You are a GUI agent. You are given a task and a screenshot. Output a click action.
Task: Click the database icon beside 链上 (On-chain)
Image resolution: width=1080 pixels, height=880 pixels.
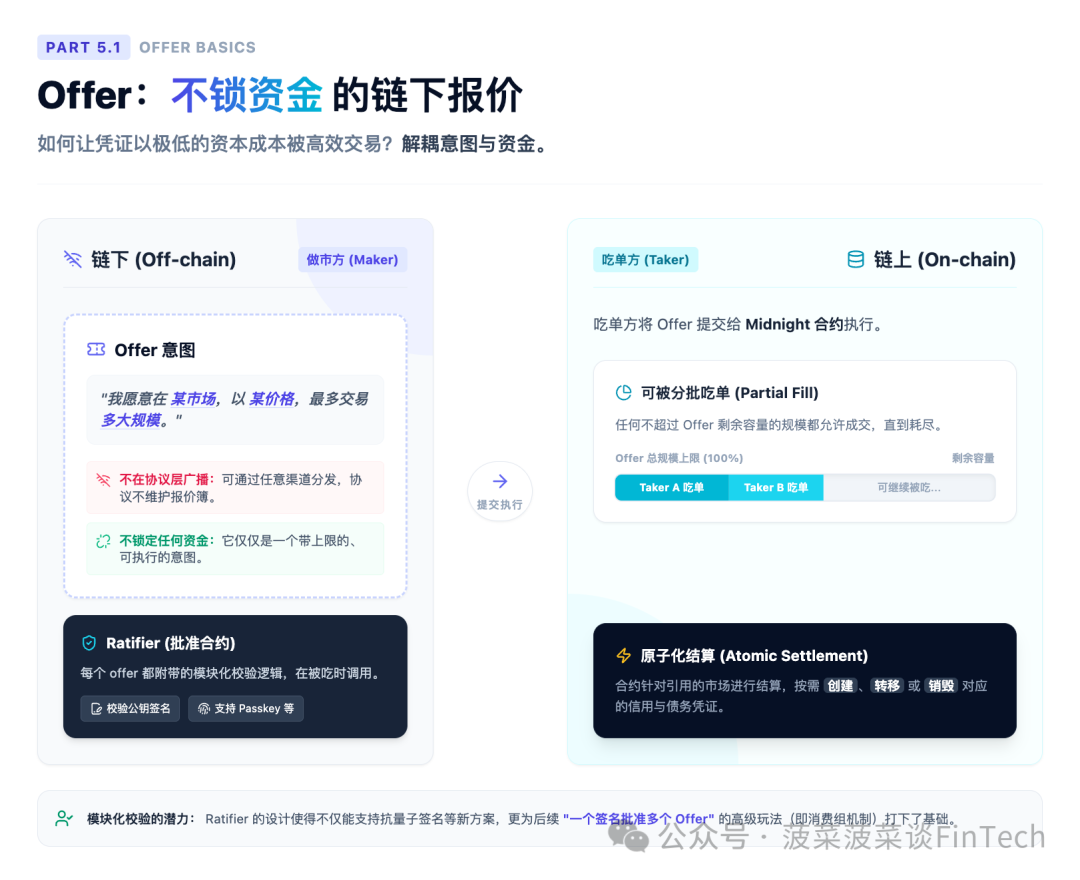(855, 259)
